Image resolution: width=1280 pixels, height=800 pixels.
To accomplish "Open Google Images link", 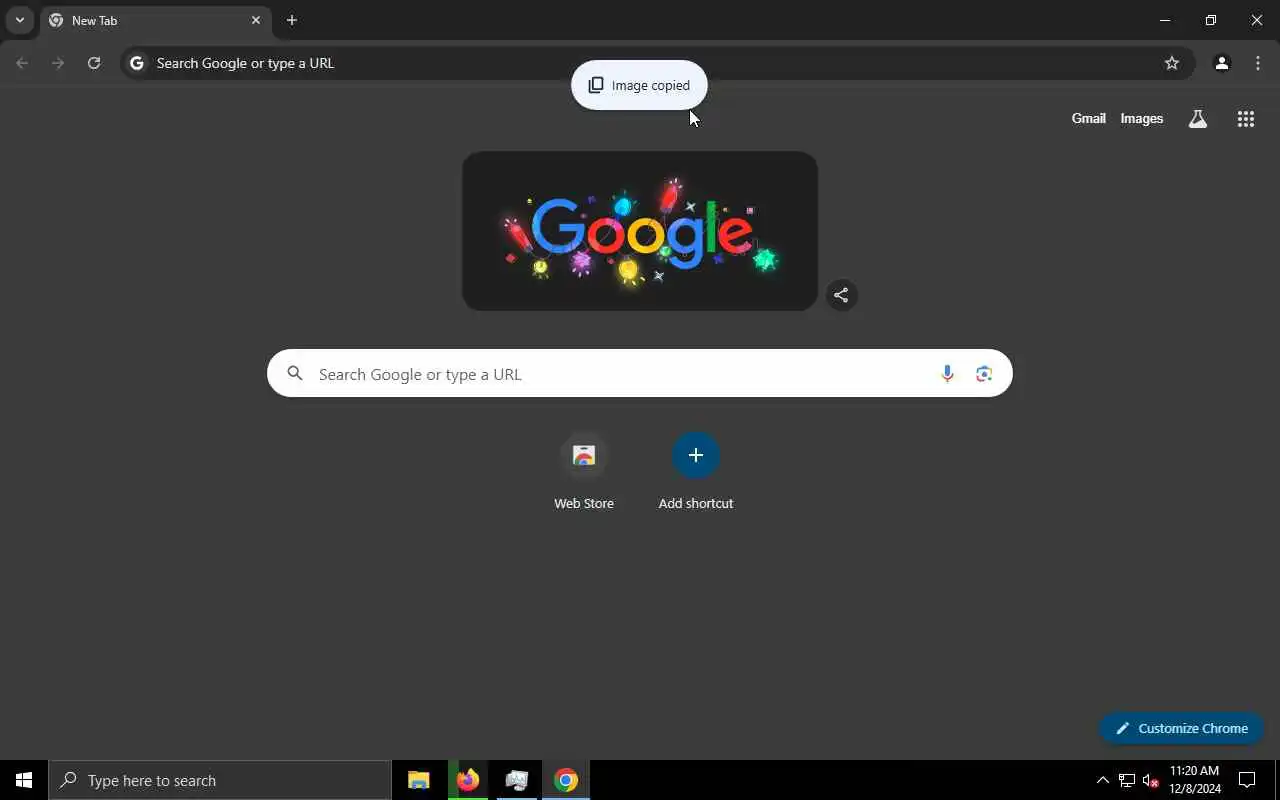I will tap(1141, 118).
